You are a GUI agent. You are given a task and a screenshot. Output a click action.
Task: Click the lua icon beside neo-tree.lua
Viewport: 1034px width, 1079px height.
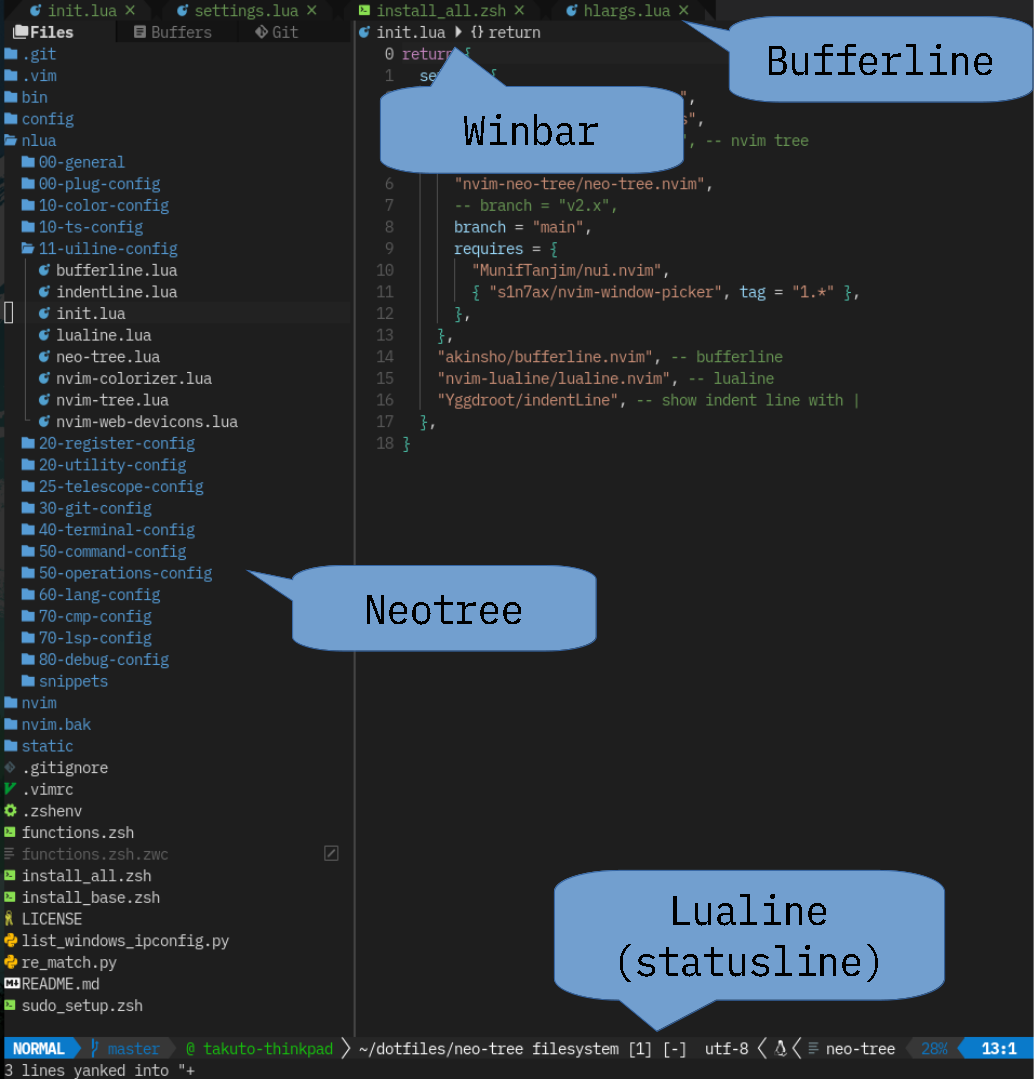coord(44,356)
